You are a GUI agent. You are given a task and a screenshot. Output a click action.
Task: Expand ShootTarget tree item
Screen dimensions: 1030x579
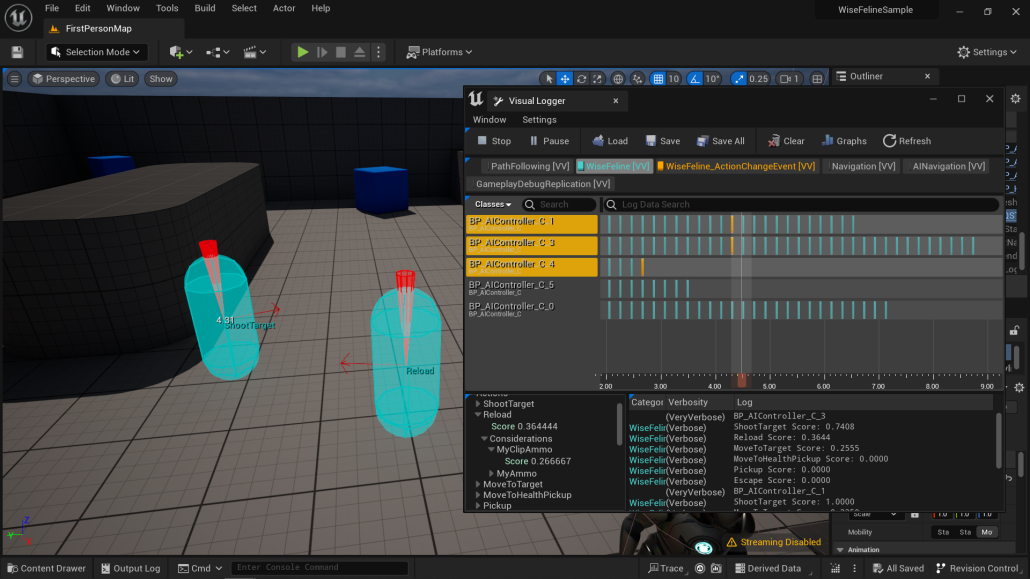(x=478, y=404)
